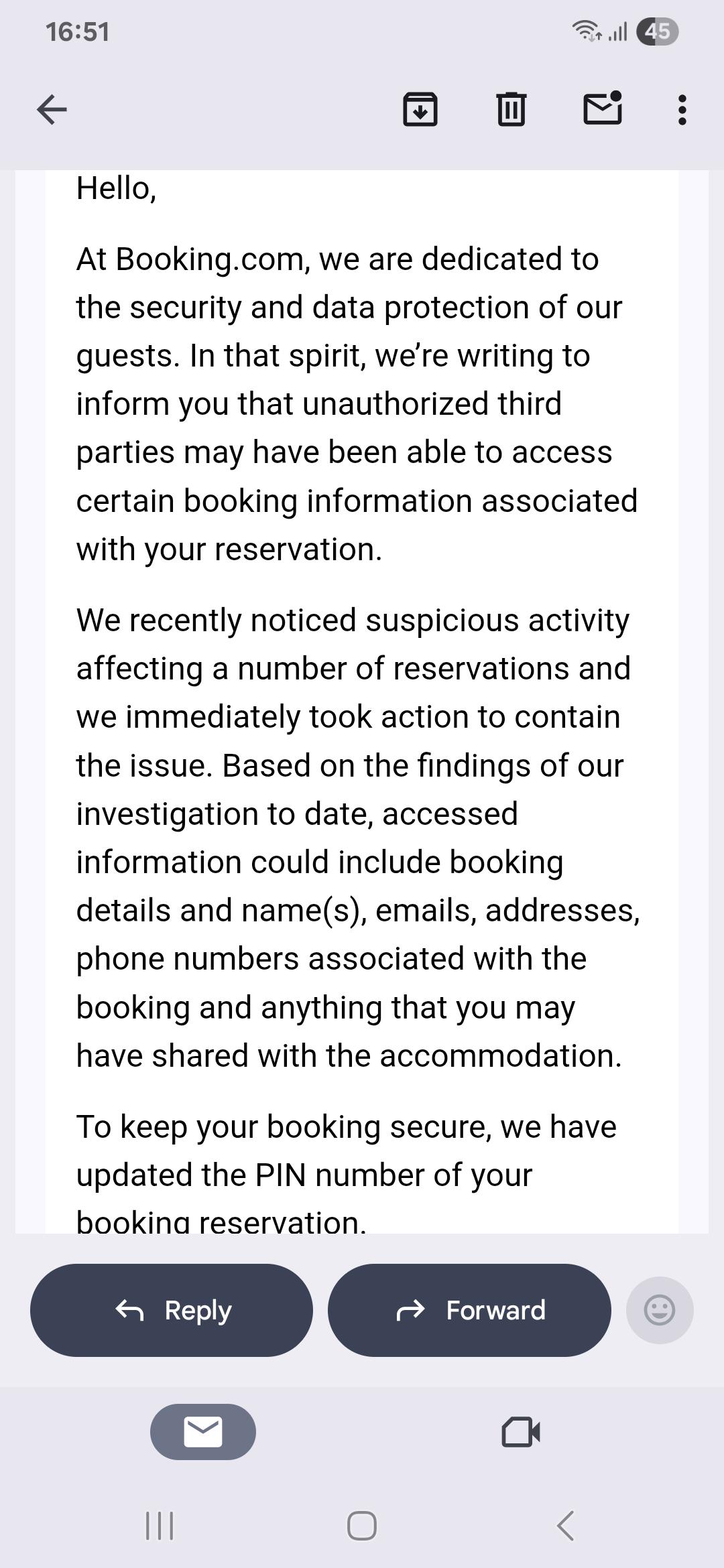Switch to the Mail tab
This screenshot has width=724, height=1568.
pyautogui.click(x=202, y=1432)
